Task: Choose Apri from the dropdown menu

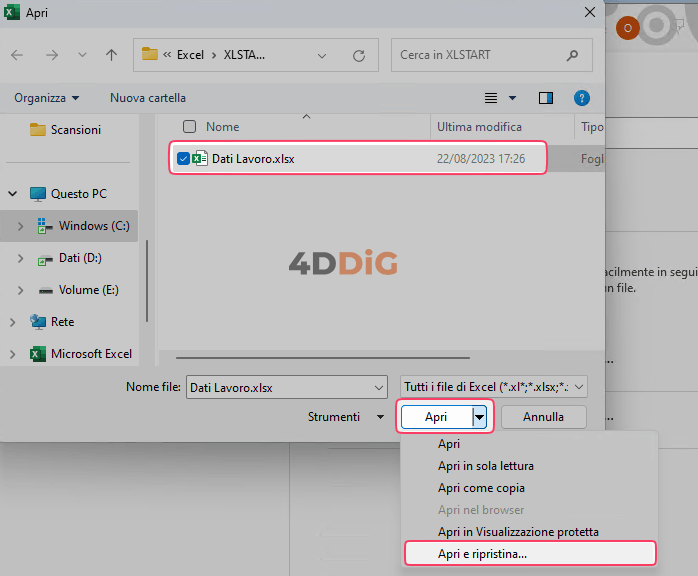Action: 449,444
